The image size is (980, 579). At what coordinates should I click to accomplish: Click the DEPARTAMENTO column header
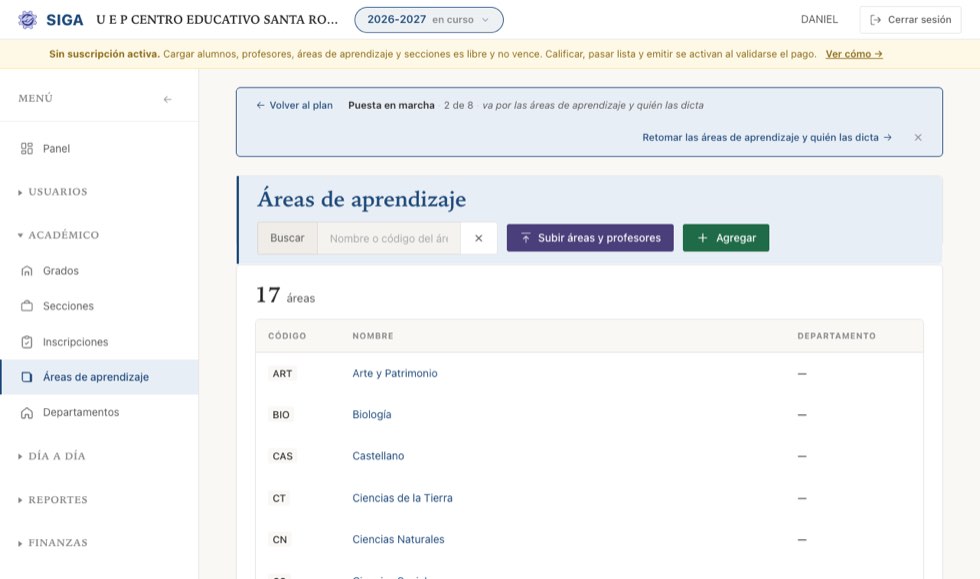coord(836,336)
